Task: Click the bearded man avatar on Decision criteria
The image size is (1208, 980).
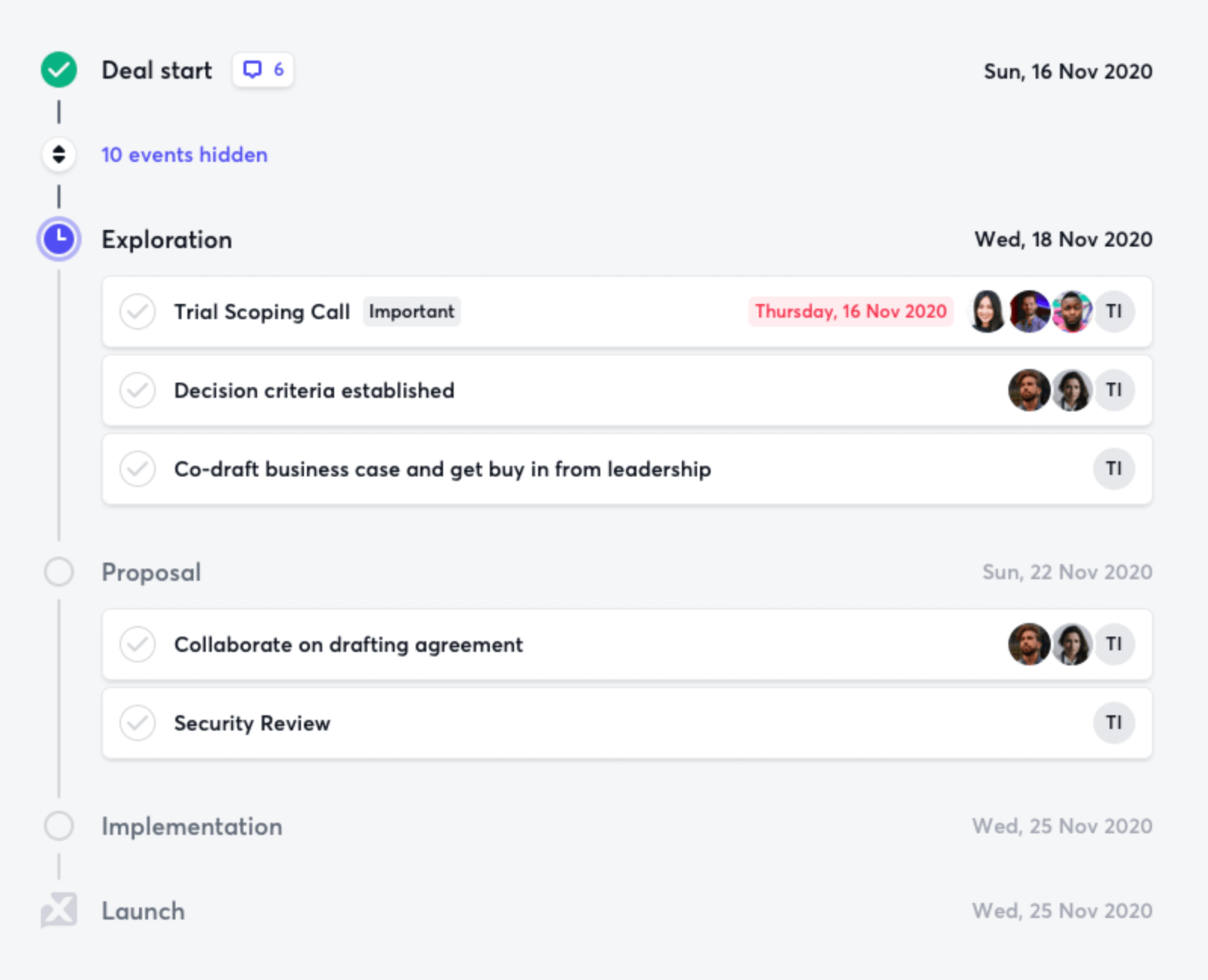Action: click(1029, 390)
